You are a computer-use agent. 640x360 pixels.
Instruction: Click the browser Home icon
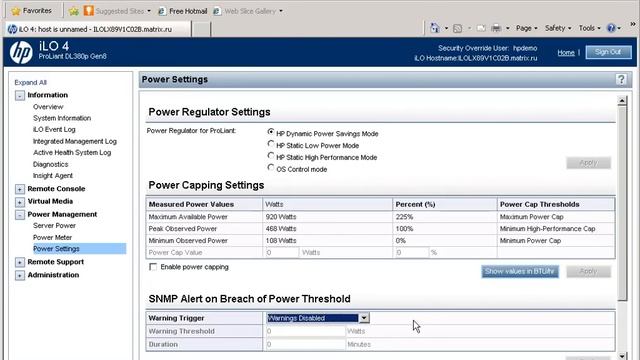tap(435, 28)
